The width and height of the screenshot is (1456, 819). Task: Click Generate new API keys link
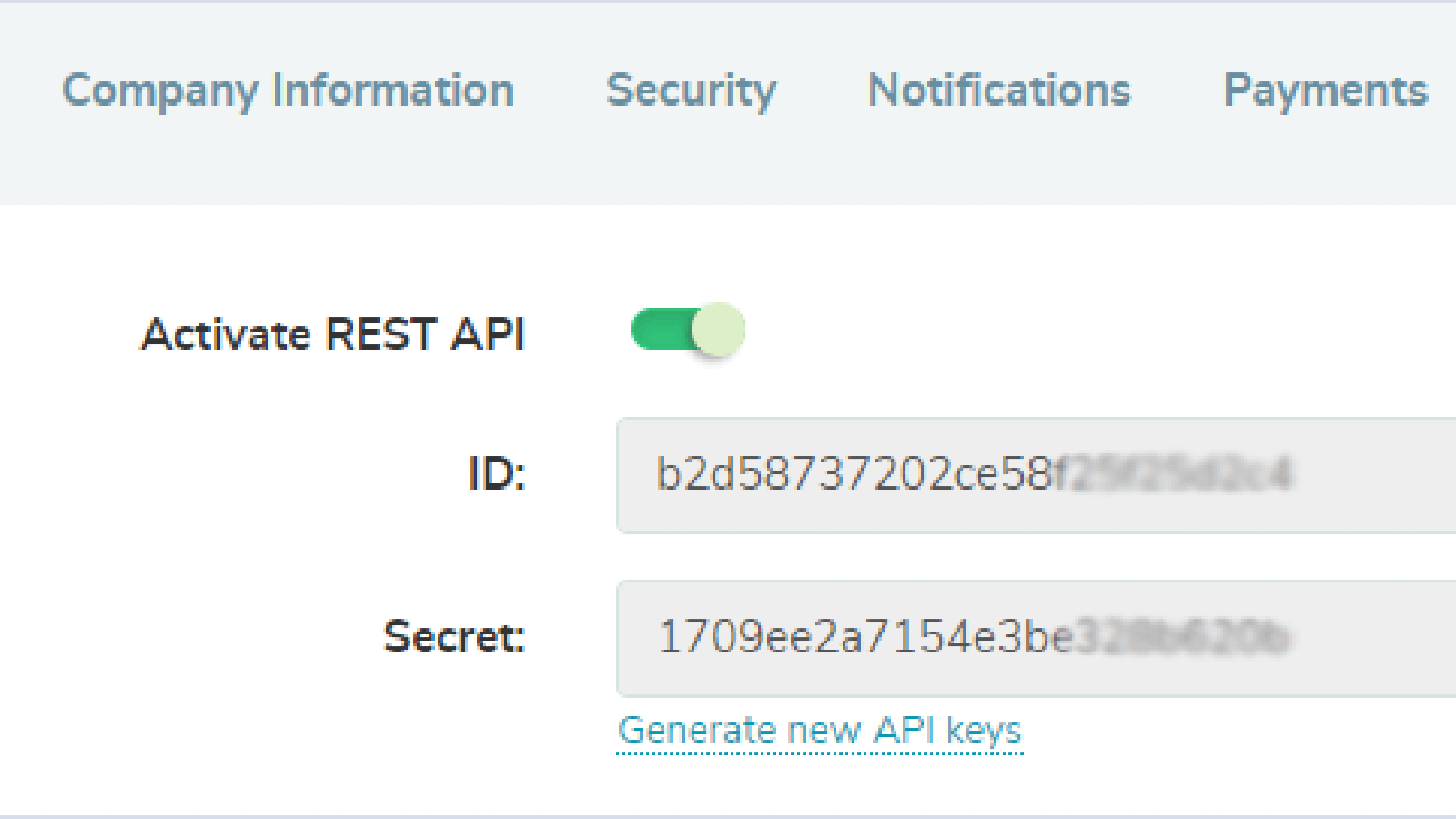click(x=819, y=731)
